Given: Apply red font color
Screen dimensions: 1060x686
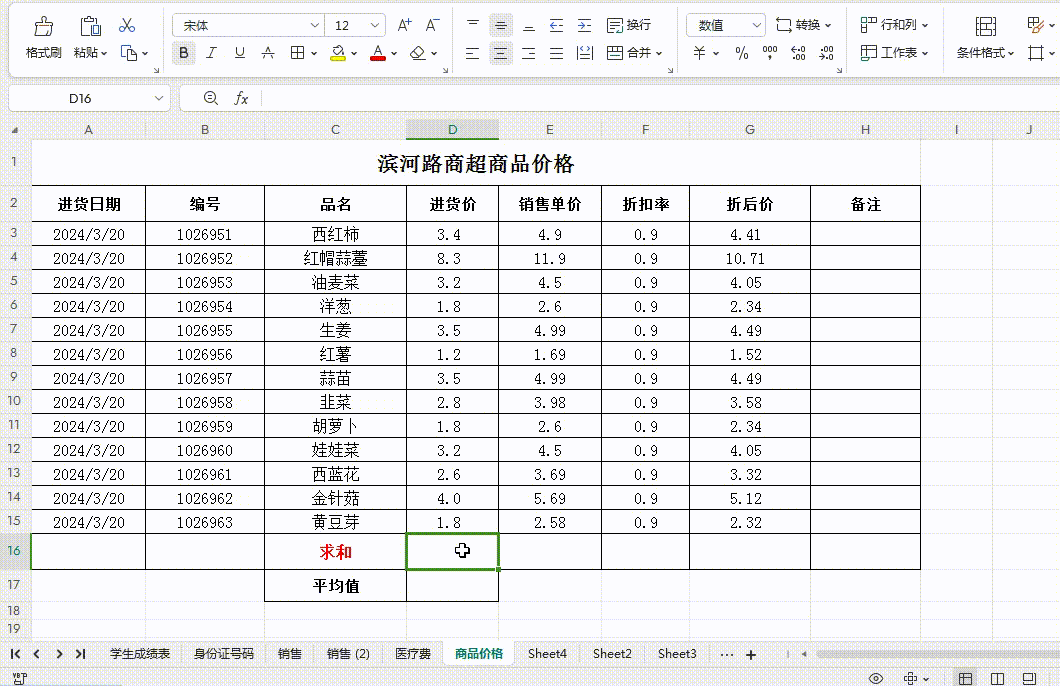Looking at the screenshot, I should coord(378,53).
